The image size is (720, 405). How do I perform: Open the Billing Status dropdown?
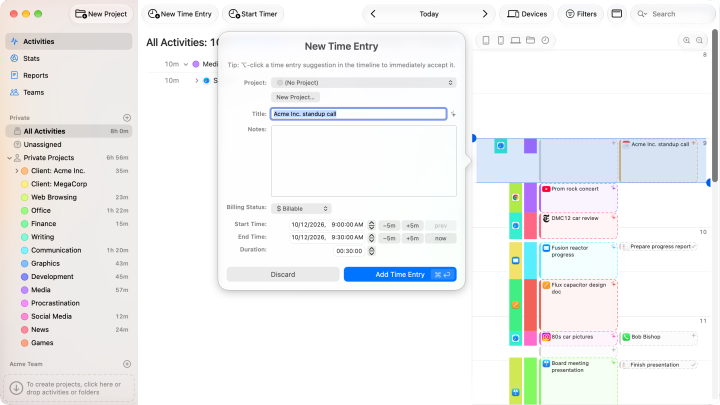tap(301, 208)
